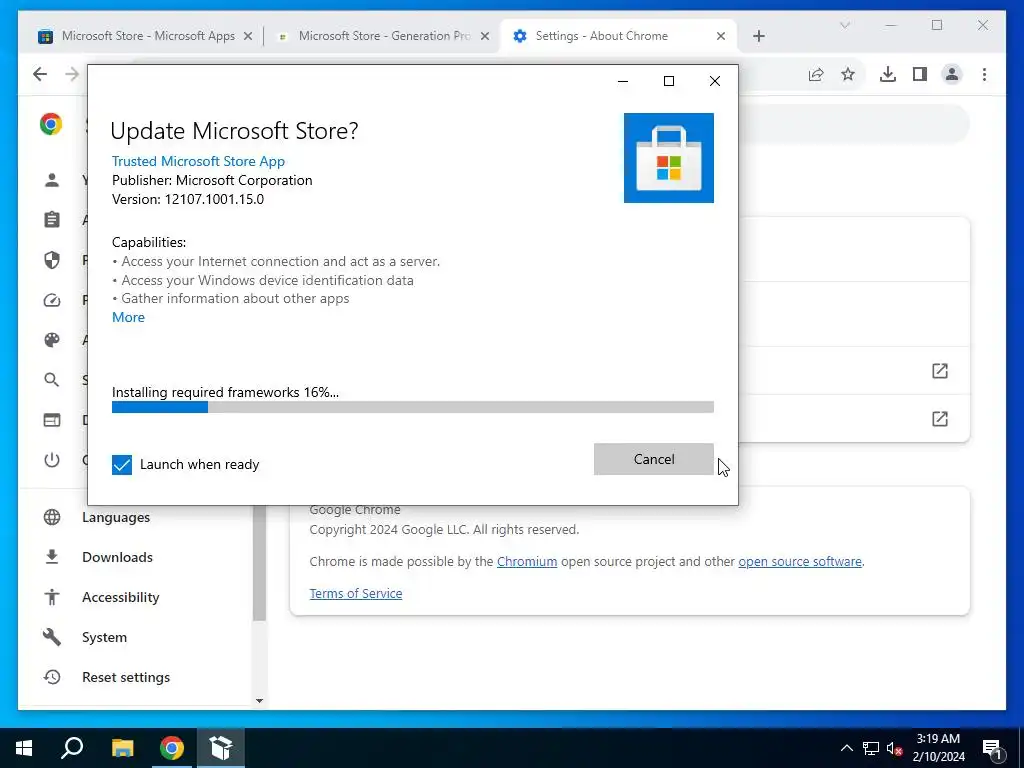Viewport: 1024px width, 768px height.
Task: Click the Chrome taskbar icon
Action: tap(172, 748)
